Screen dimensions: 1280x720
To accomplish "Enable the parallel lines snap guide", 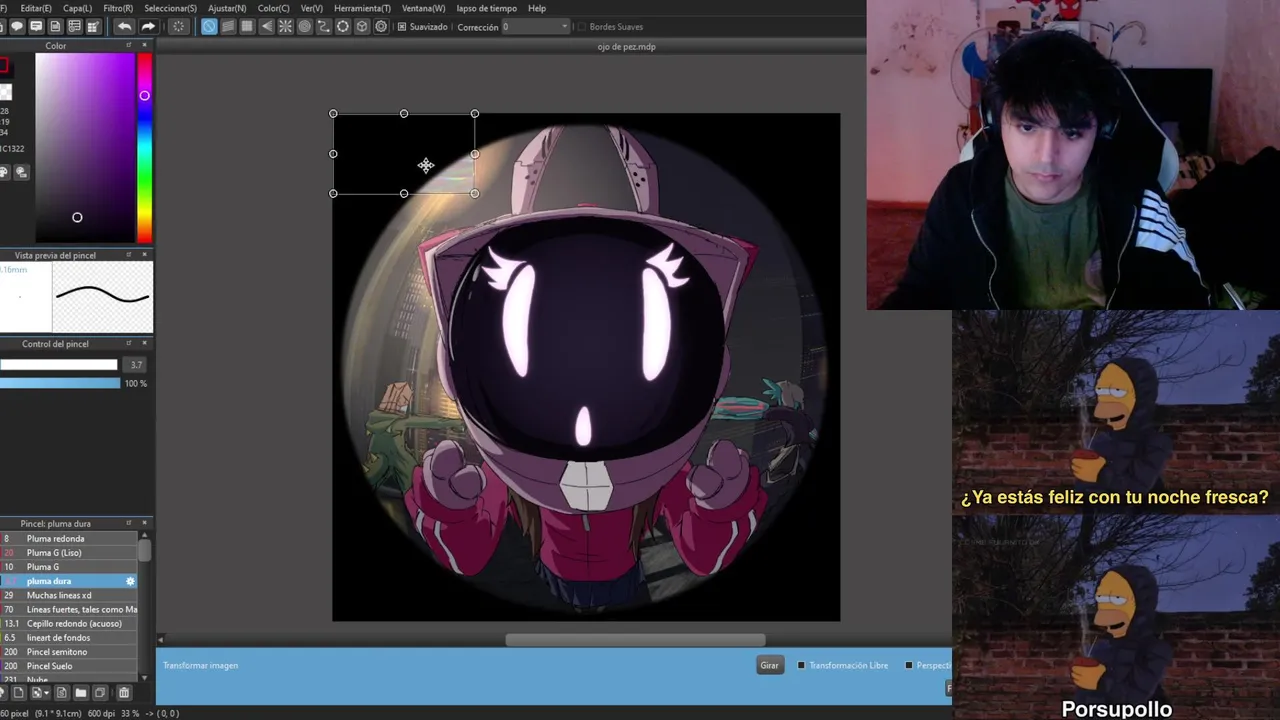I will tap(228, 27).
